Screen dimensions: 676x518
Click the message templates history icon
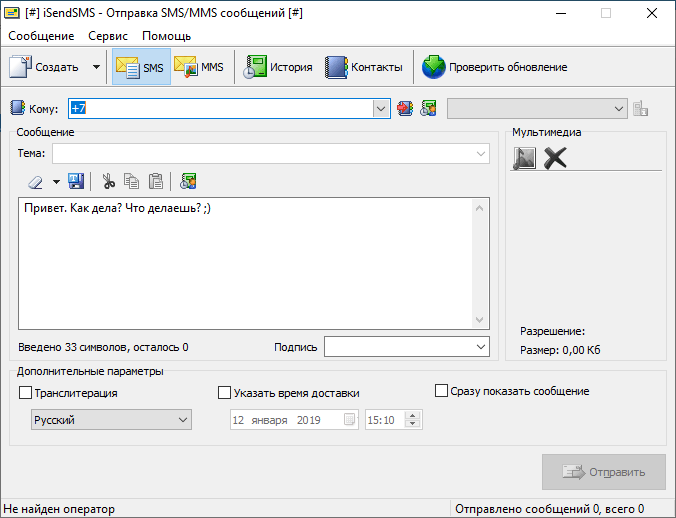click(x=188, y=181)
